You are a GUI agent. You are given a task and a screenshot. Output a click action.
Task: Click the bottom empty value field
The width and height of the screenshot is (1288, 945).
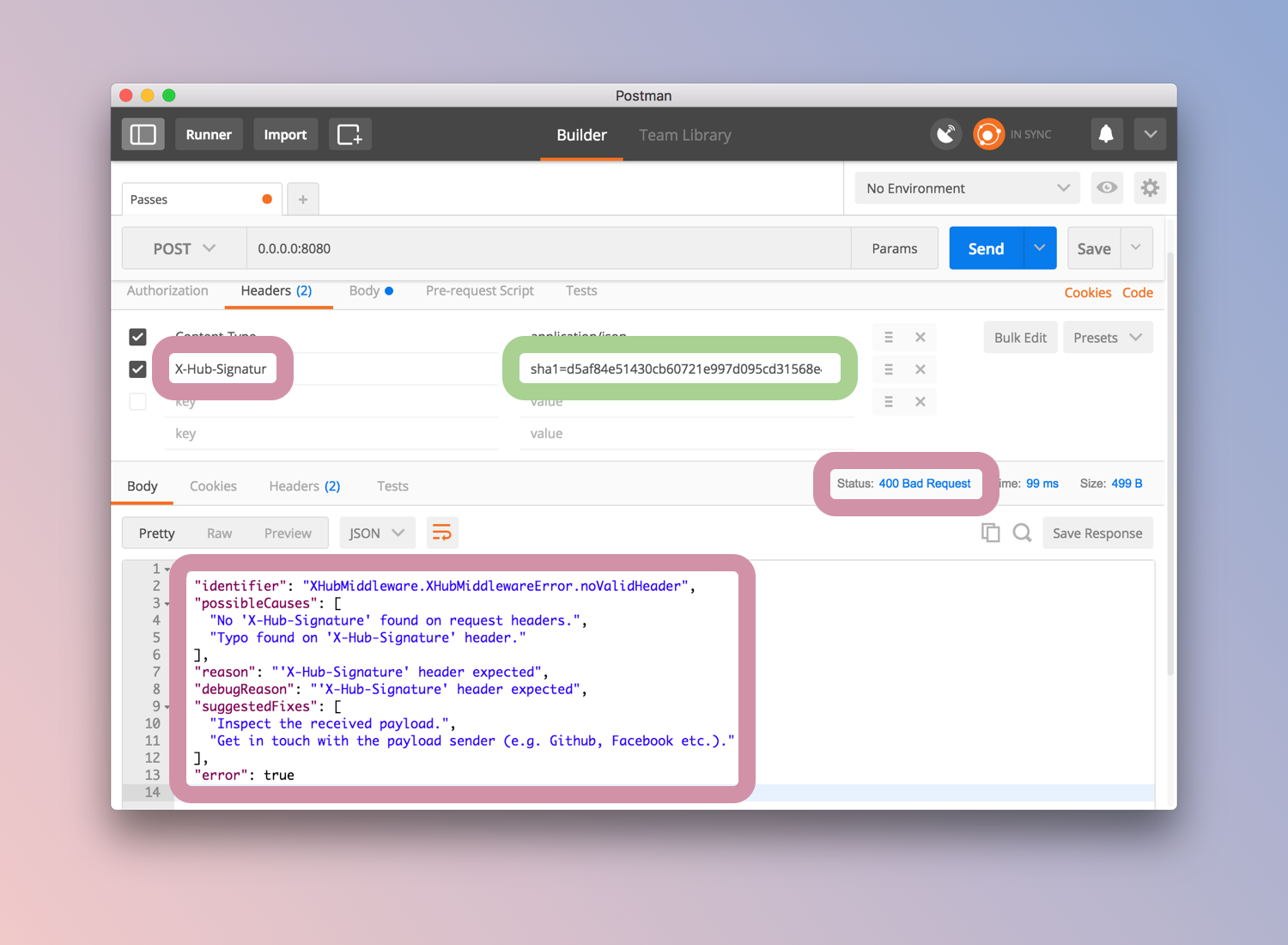687,434
